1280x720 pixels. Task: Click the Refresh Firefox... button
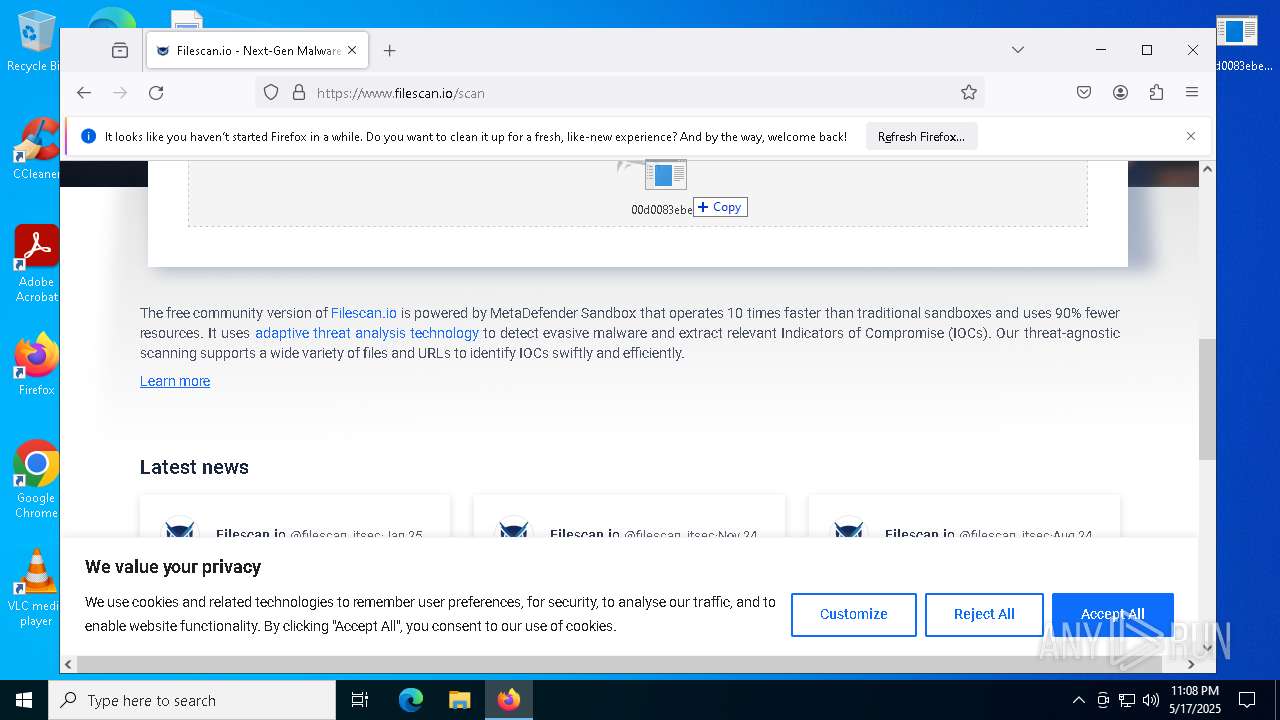[x=921, y=137]
